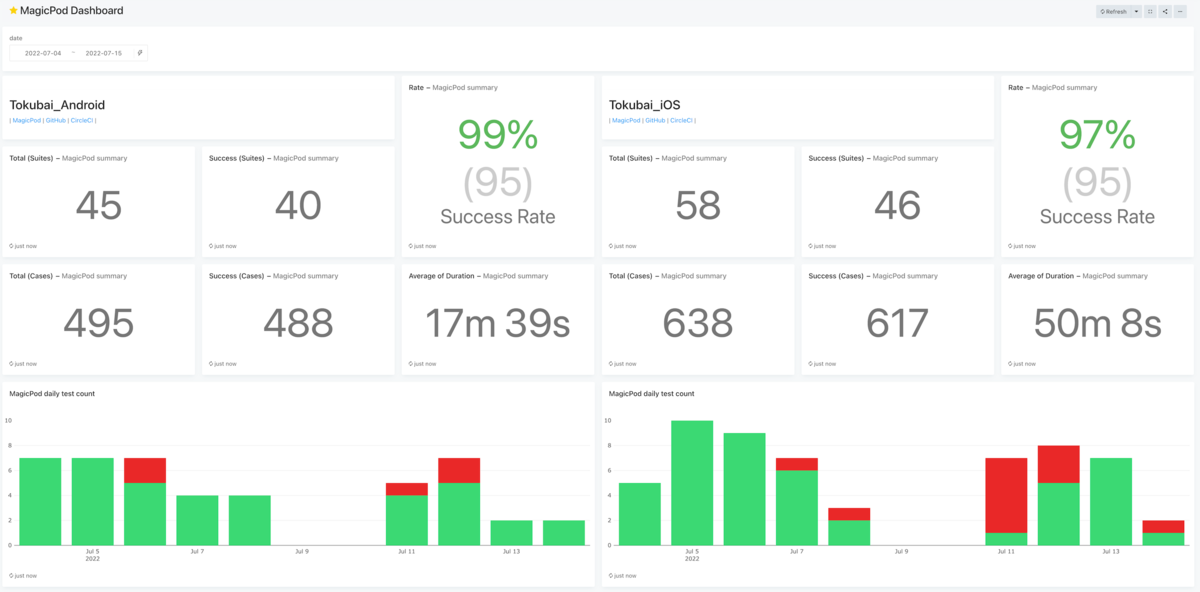Click iOS Total (Suites) value 58
Image resolution: width=1200 pixels, height=592 pixels.
(x=698, y=205)
